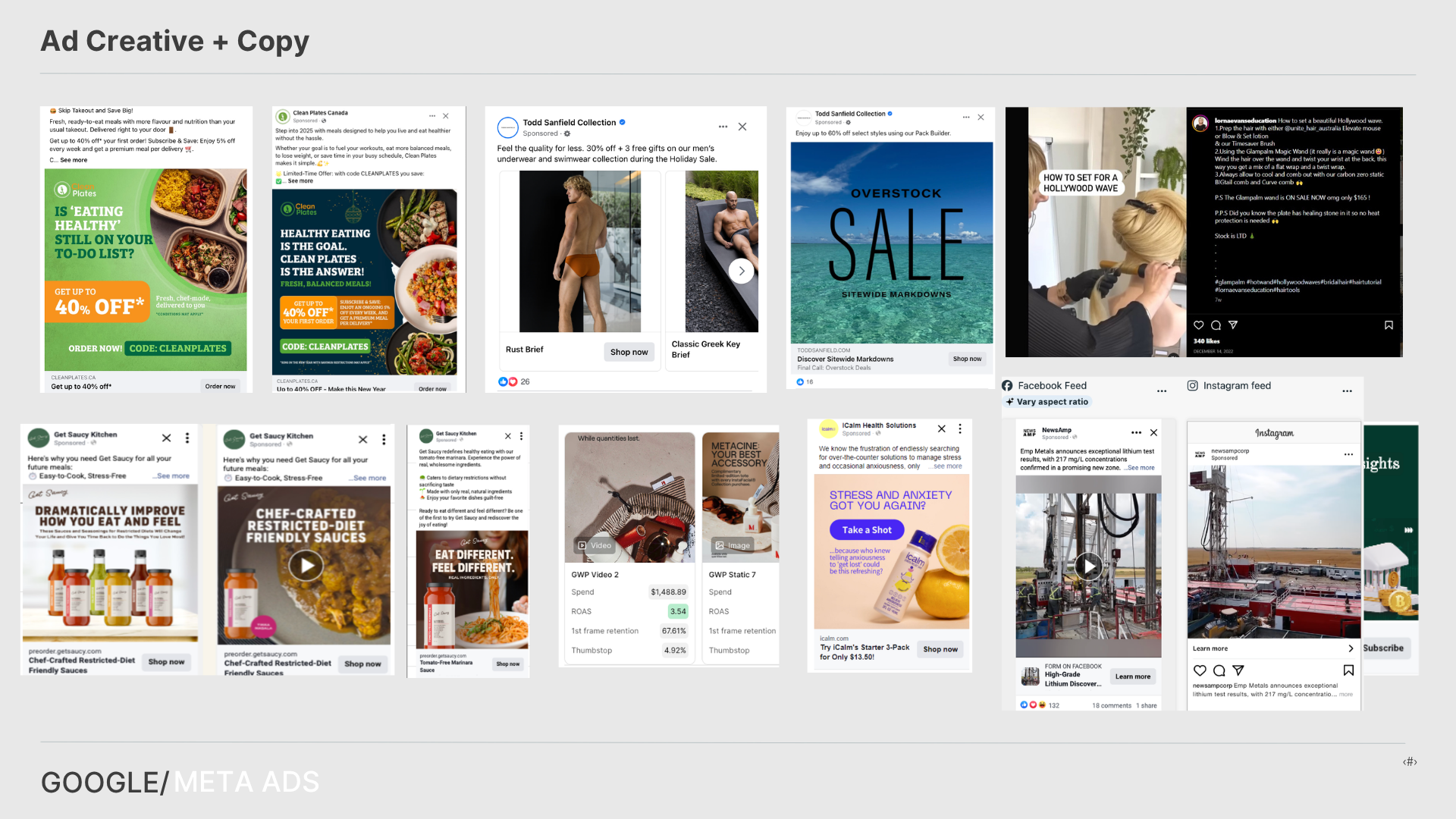Viewport: 1456px width, 819px height.
Task: Select the Vary aspect ratio option
Action: [x=1046, y=402]
